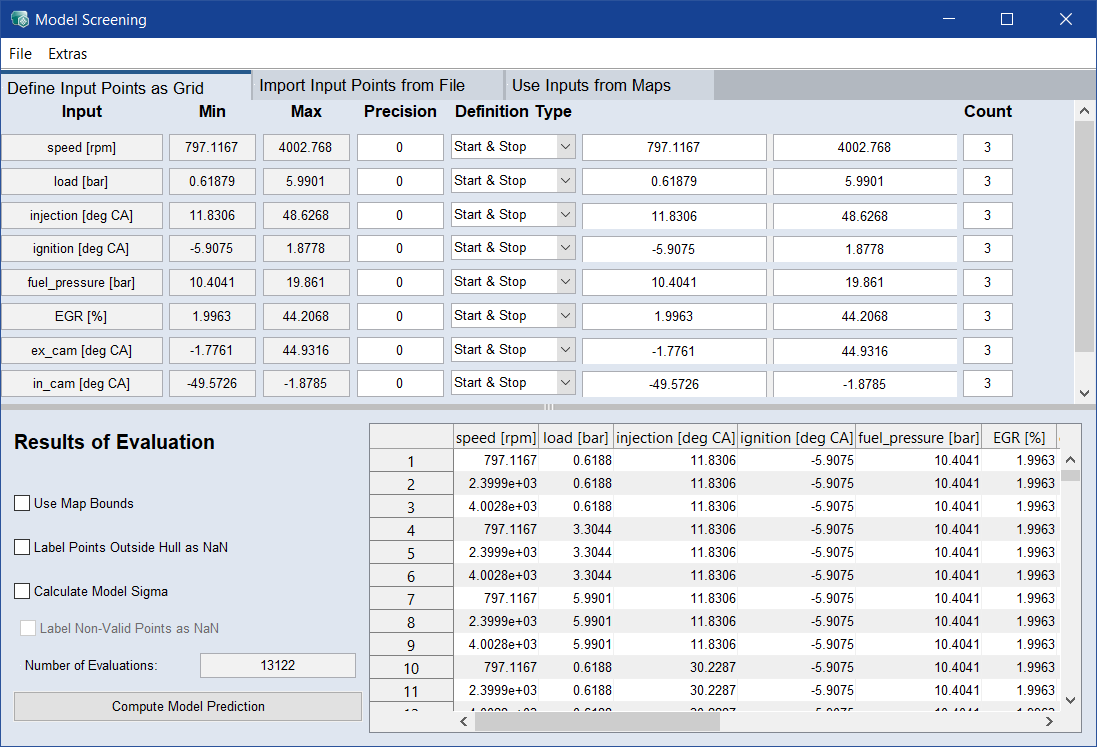The width and height of the screenshot is (1097, 747).
Task: Switch to Import Input Points from File tab
Action: pyautogui.click(x=376, y=86)
